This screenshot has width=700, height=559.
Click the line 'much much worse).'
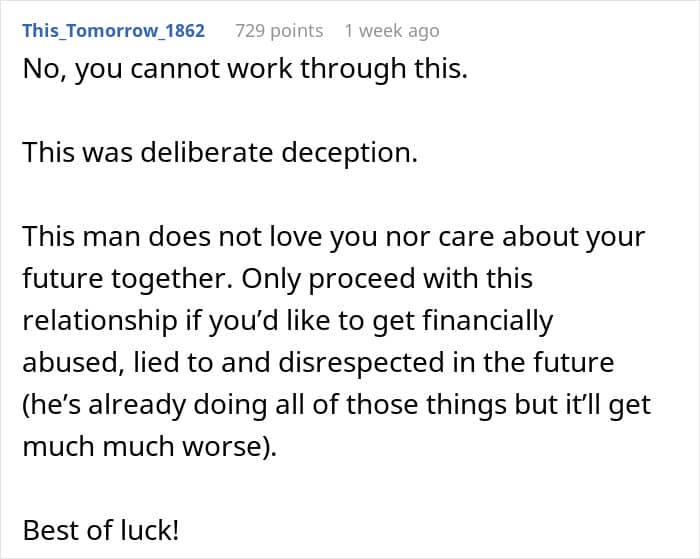[150, 446]
